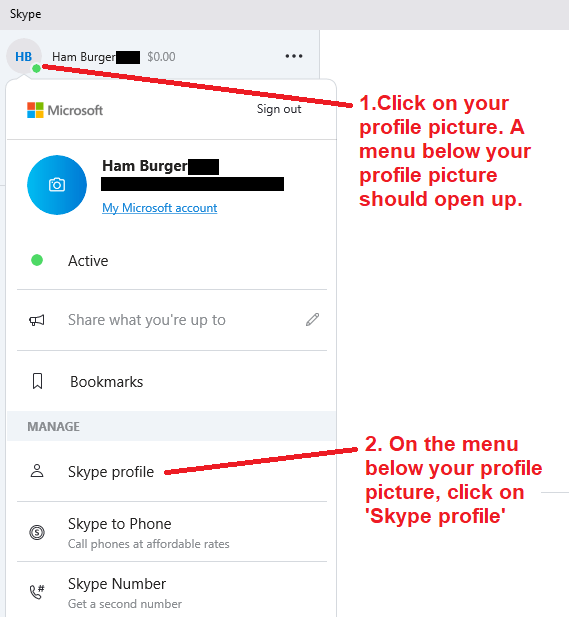Click the megaphone icon beside mood message
Image resolution: width=569 pixels, height=617 pixels.
[37, 320]
